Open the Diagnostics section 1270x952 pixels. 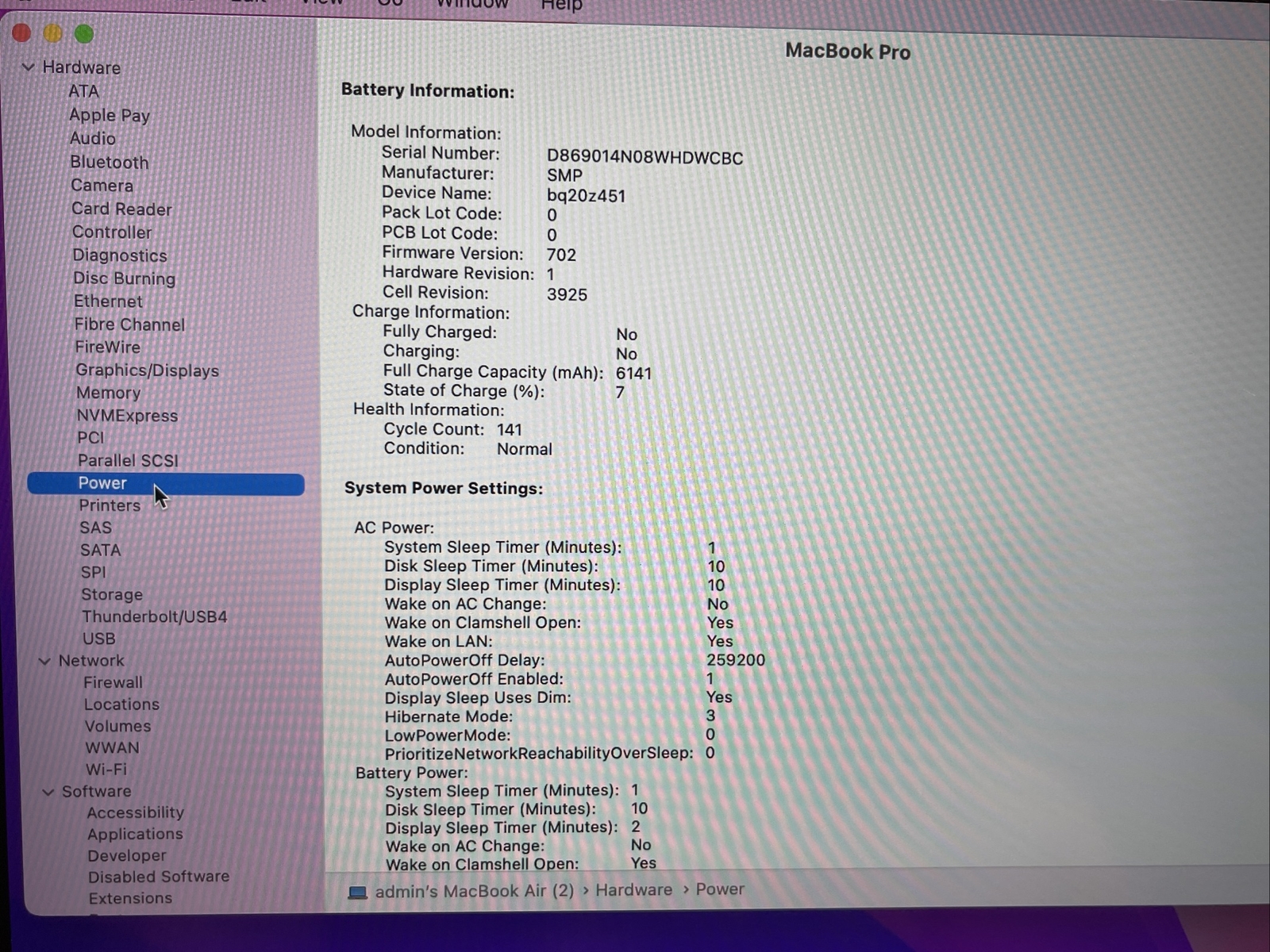tap(120, 255)
